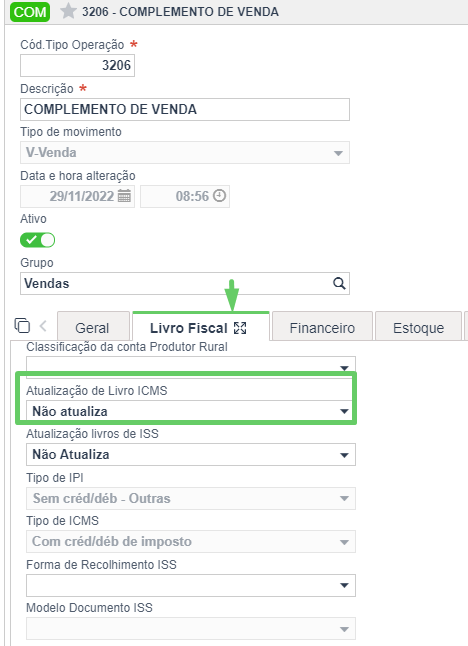The image size is (468, 646).
Task: Switch to the Financeiro tab
Action: 322,328
